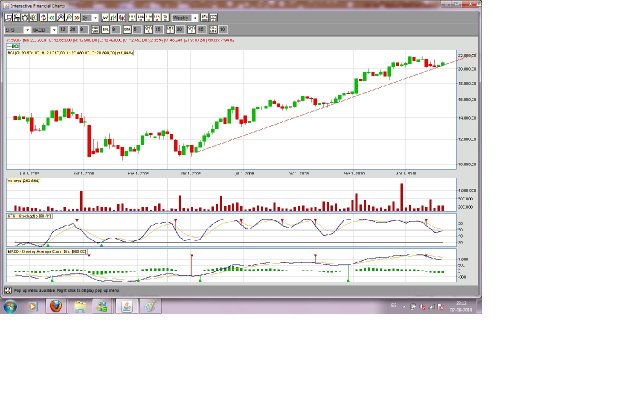Click the period field showing 30

(180, 29)
